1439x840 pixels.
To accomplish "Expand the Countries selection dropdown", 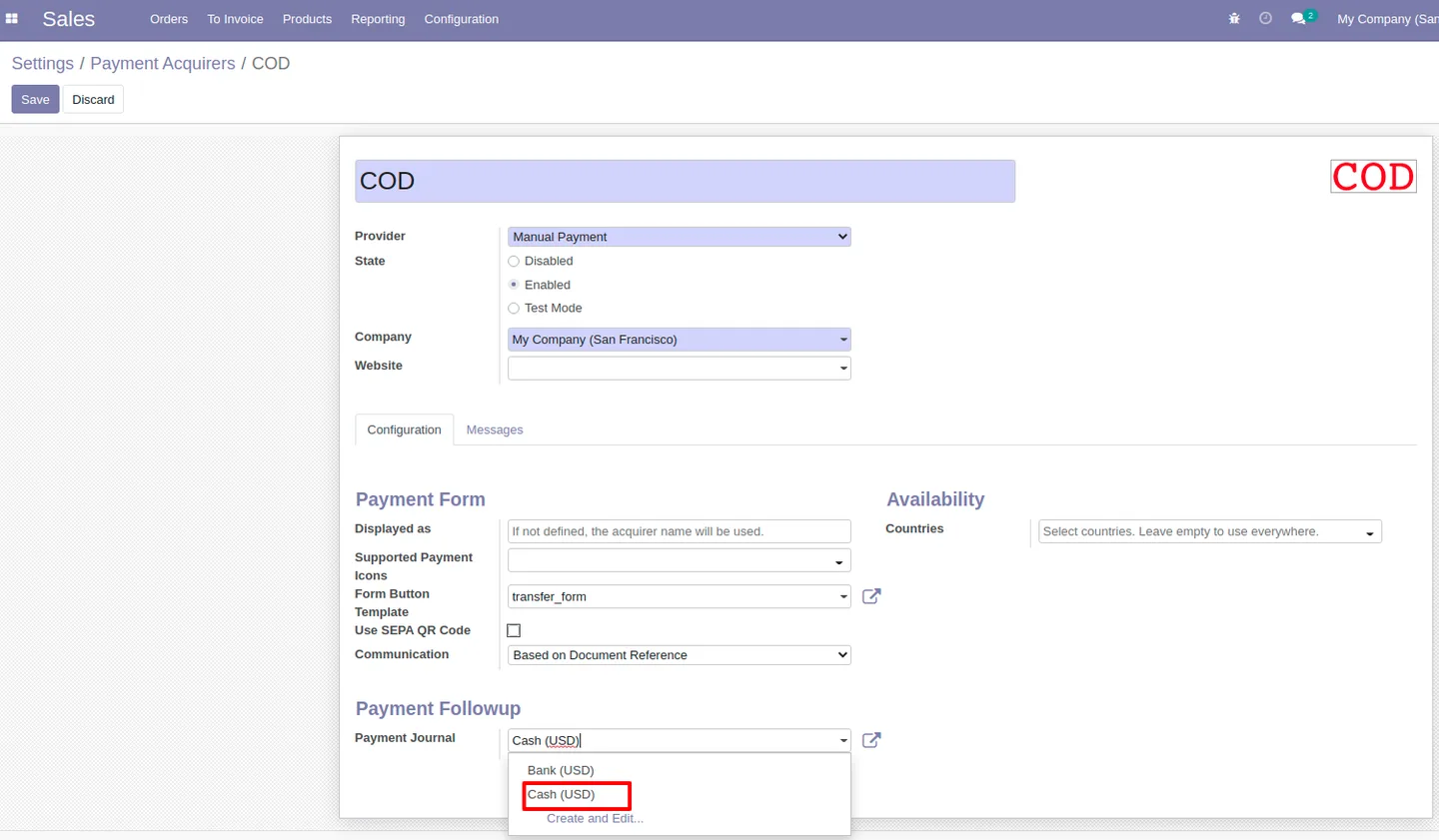I will point(1210,531).
